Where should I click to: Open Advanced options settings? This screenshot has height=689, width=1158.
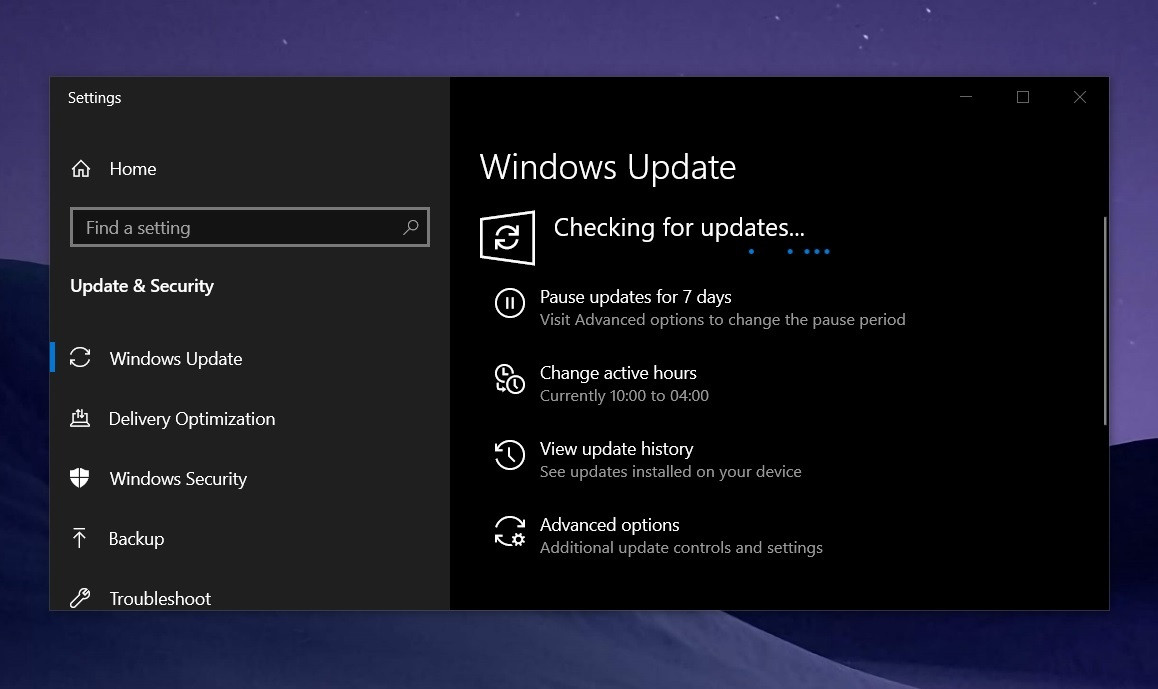(x=609, y=525)
